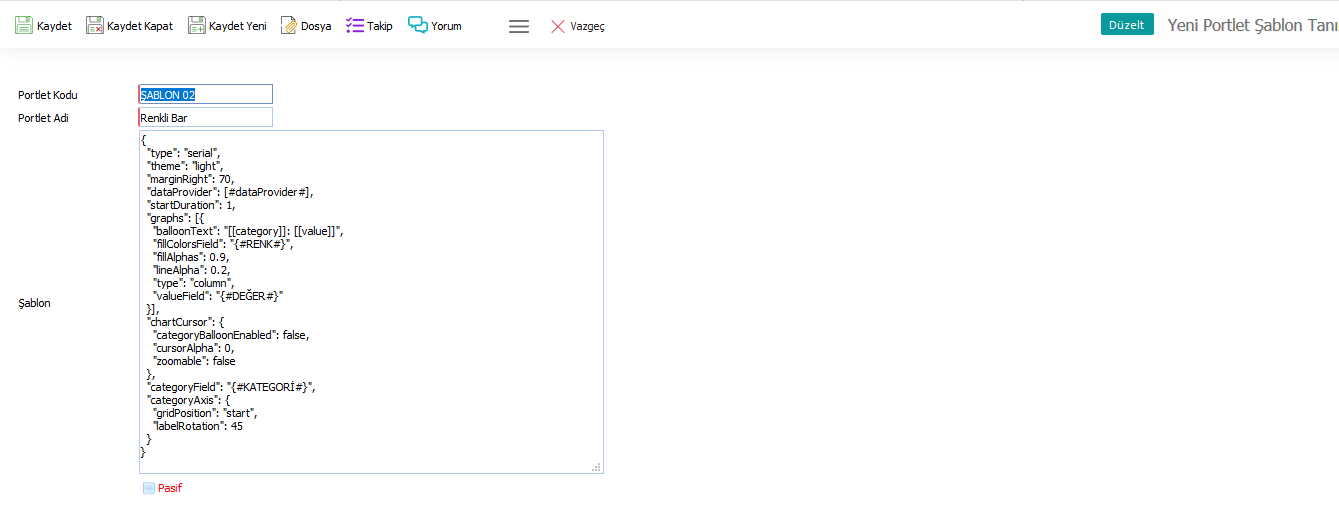The image size is (1339, 520).
Task: Click the Kaydet Yeni disk icon
Action: [x=196, y=26]
